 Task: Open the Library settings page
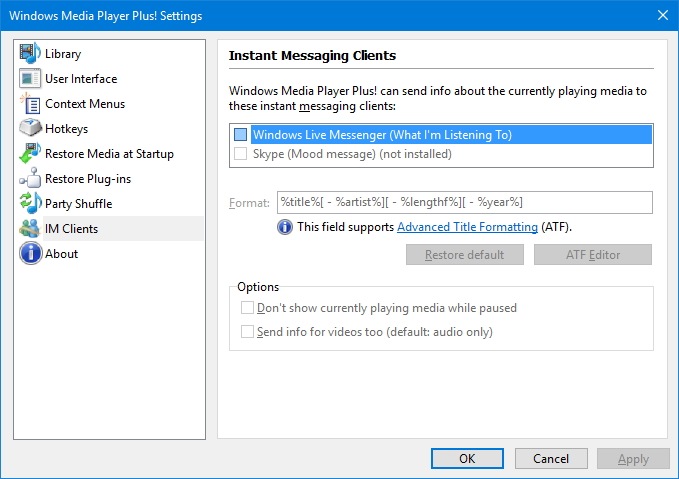(x=63, y=54)
